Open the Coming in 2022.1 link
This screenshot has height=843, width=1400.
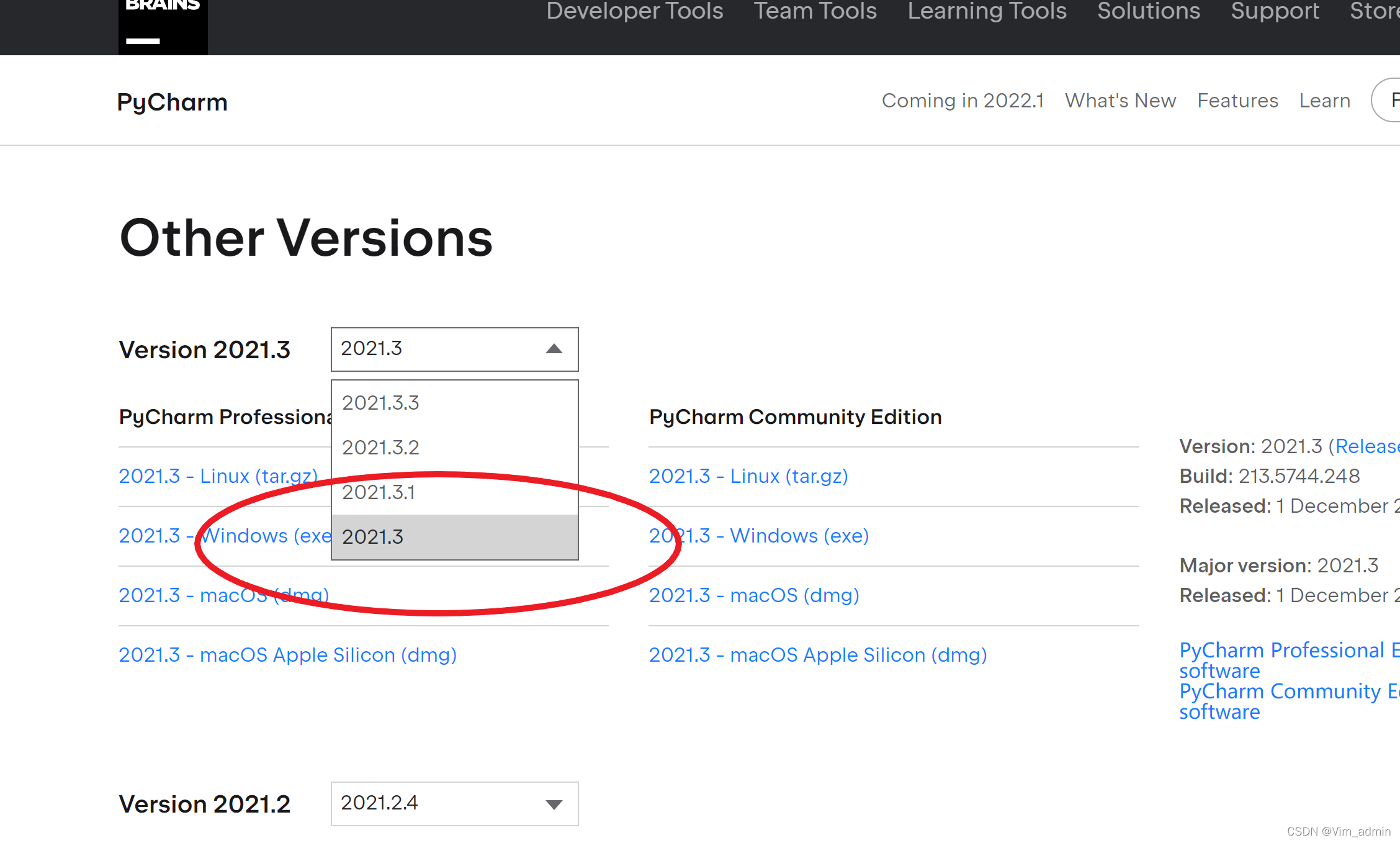(x=962, y=101)
